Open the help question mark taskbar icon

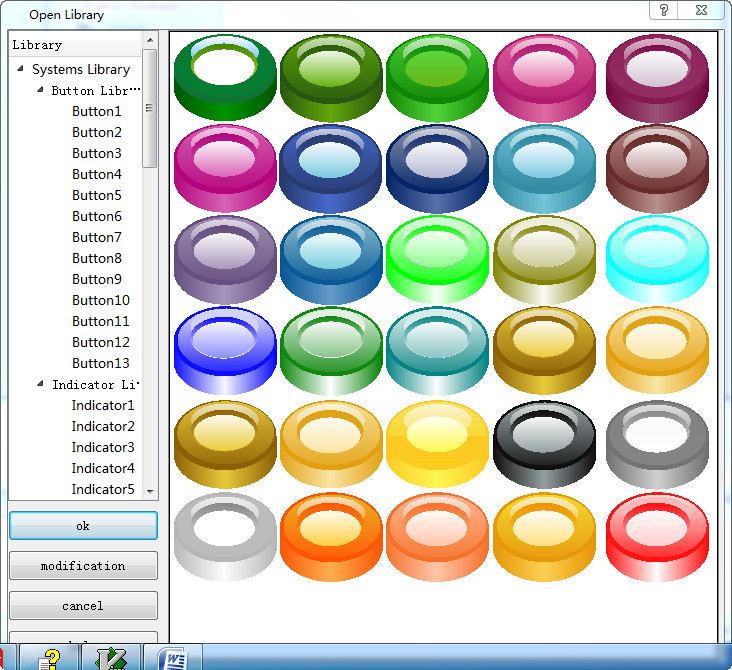[x=49, y=658]
